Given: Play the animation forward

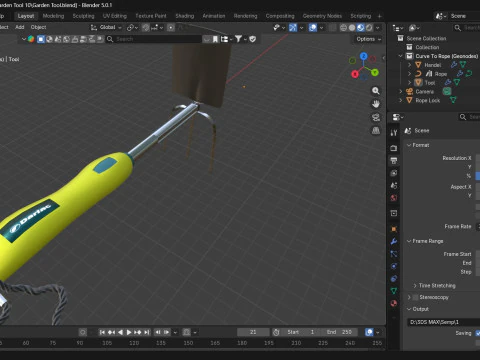Looking at the screenshot, I should (129, 332).
